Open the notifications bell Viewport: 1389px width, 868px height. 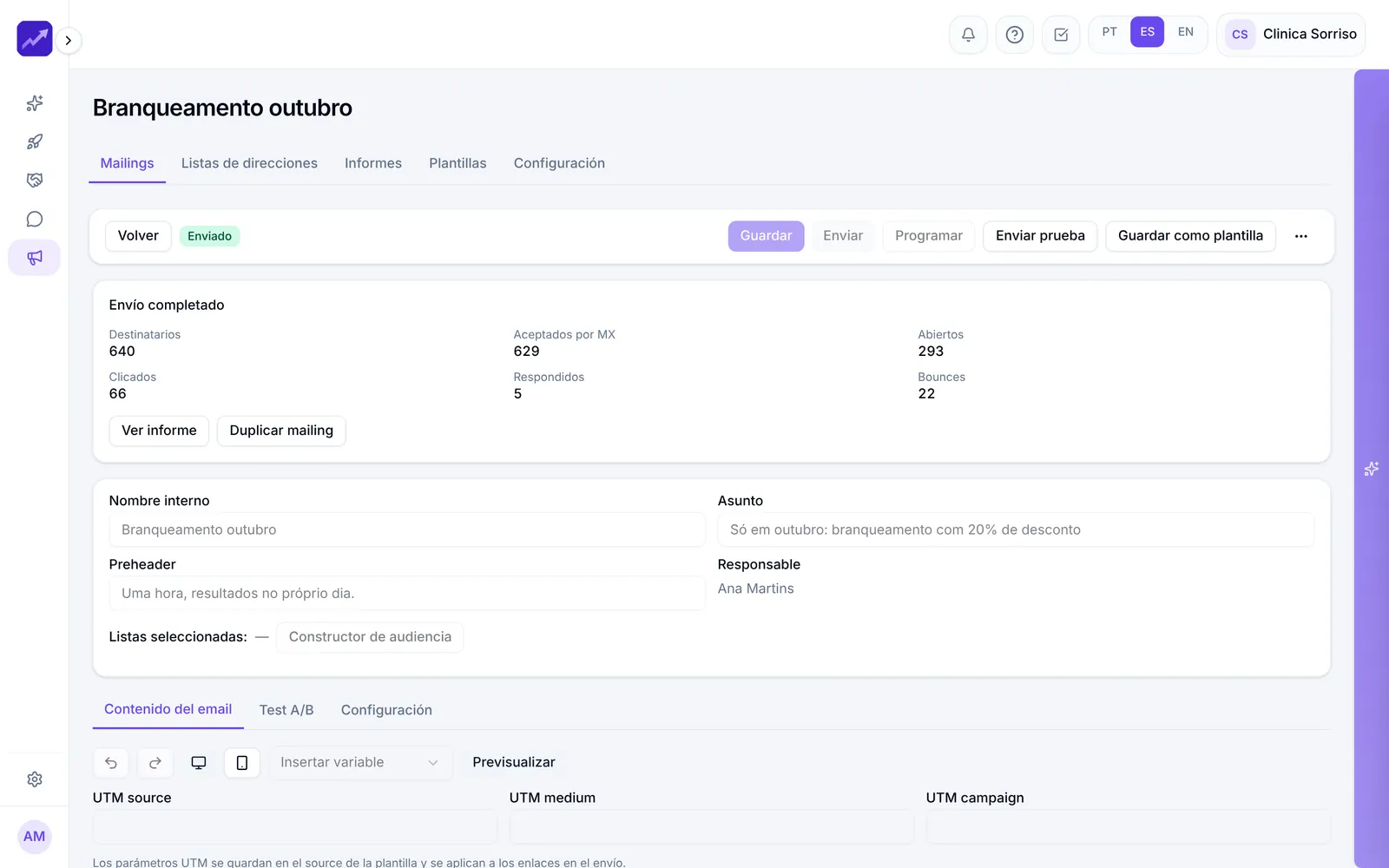pyautogui.click(x=968, y=35)
